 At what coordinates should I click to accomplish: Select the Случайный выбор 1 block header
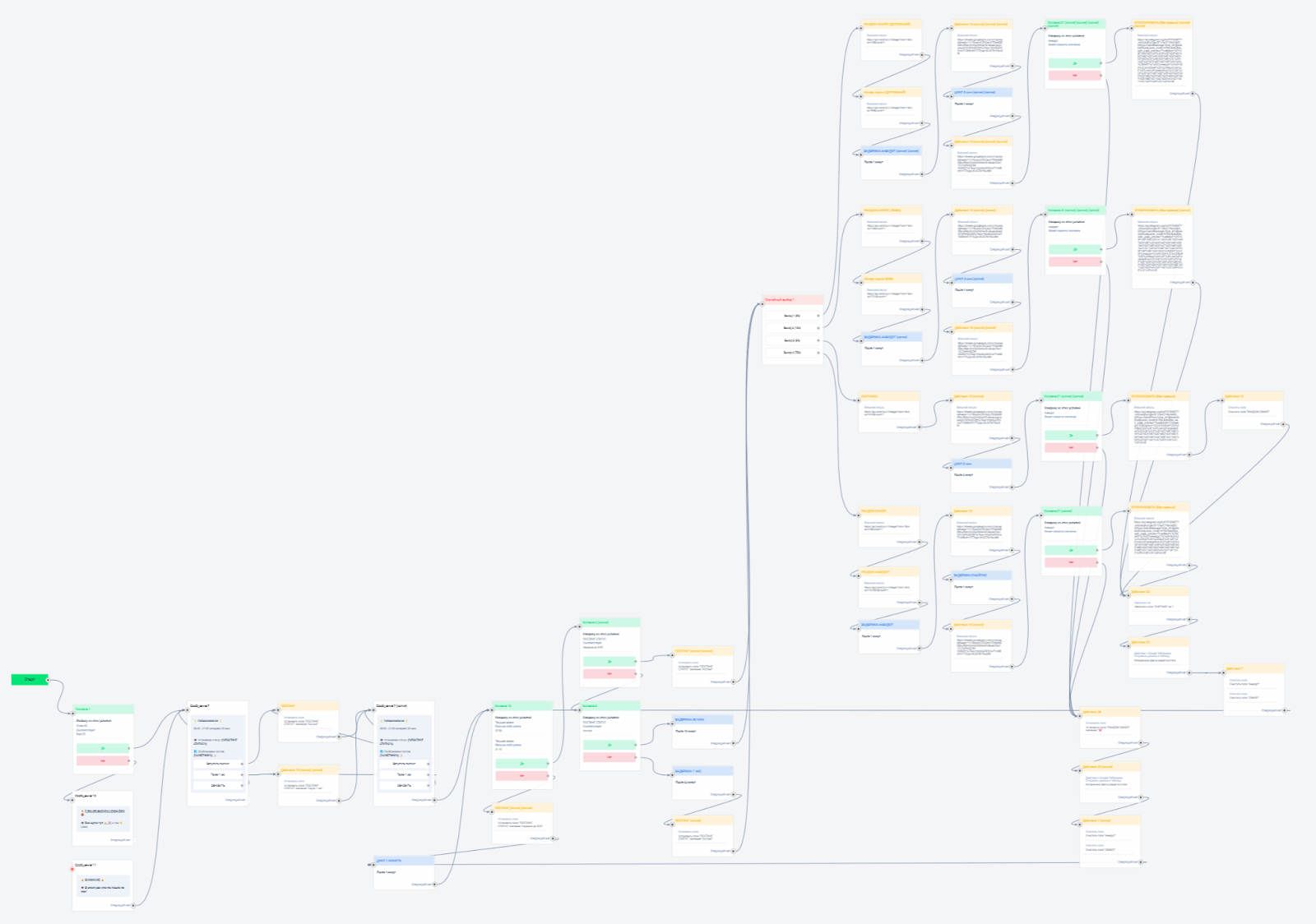pyautogui.click(x=792, y=300)
